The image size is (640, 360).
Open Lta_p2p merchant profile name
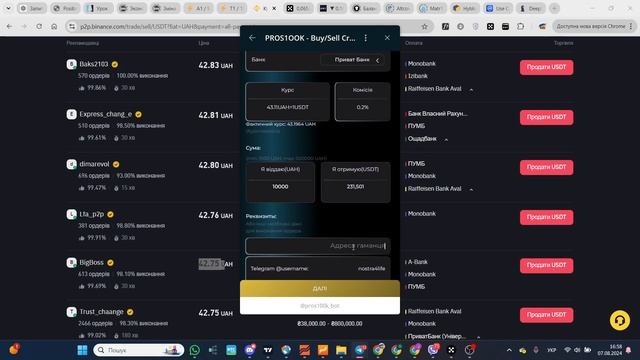pos(91,214)
